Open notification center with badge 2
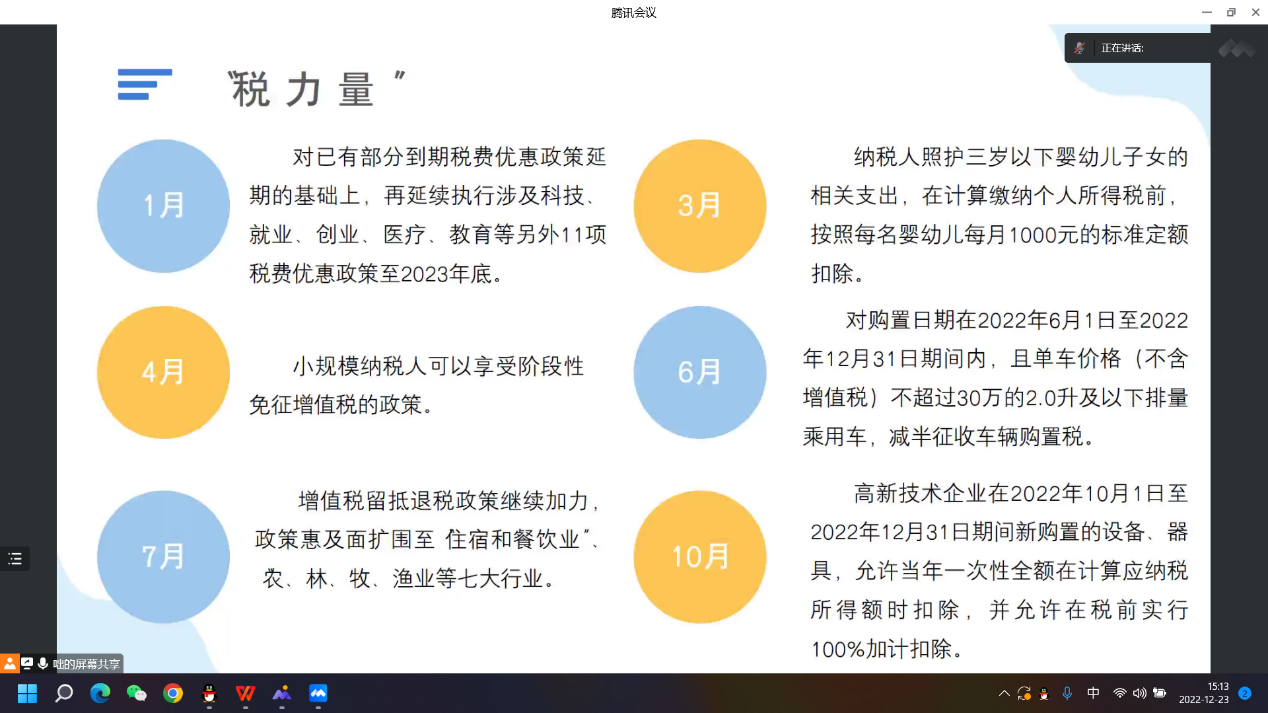Viewport: 1268px width, 713px height. click(x=1245, y=693)
